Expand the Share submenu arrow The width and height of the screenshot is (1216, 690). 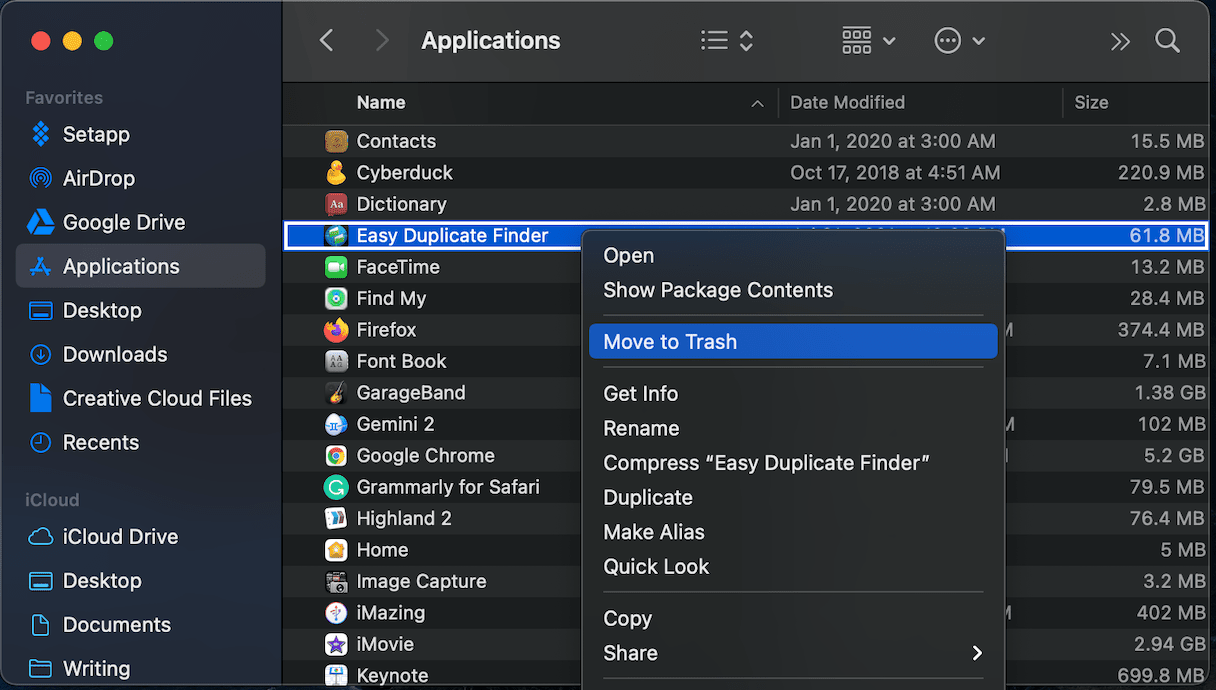click(x=977, y=653)
